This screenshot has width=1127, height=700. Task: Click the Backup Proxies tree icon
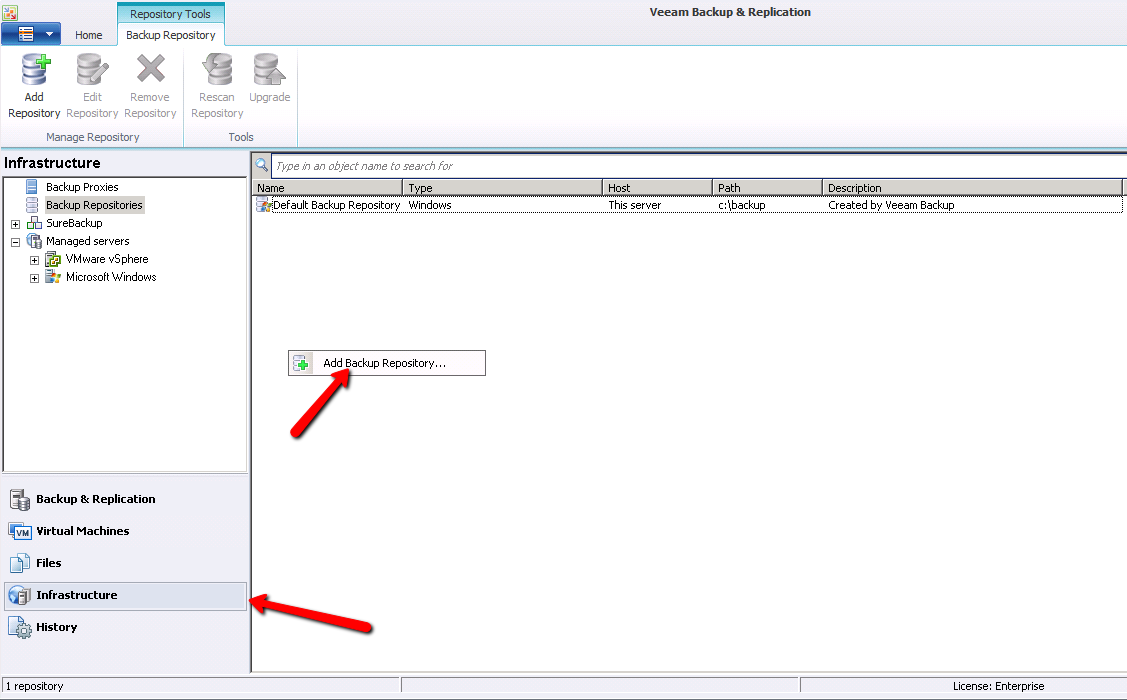click(x=32, y=187)
